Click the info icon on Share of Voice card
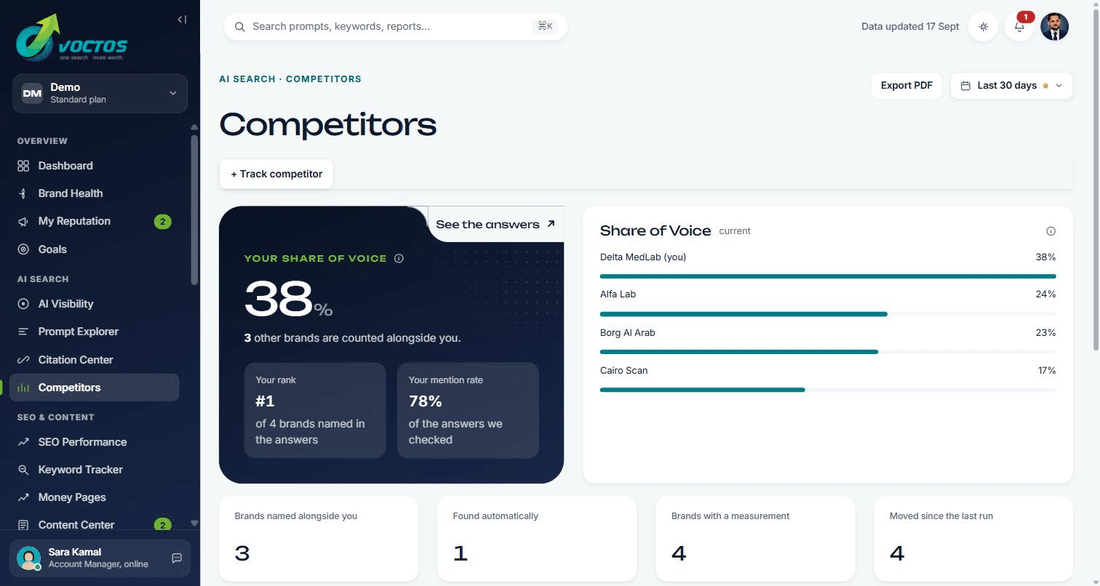This screenshot has height=586, width=1100. 1051,231
